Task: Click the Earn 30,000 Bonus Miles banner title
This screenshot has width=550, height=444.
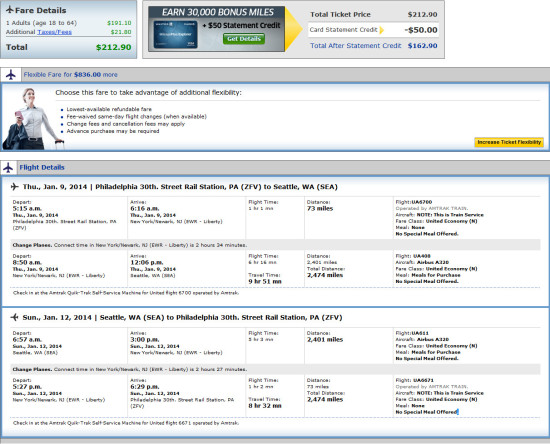Action: (x=218, y=12)
